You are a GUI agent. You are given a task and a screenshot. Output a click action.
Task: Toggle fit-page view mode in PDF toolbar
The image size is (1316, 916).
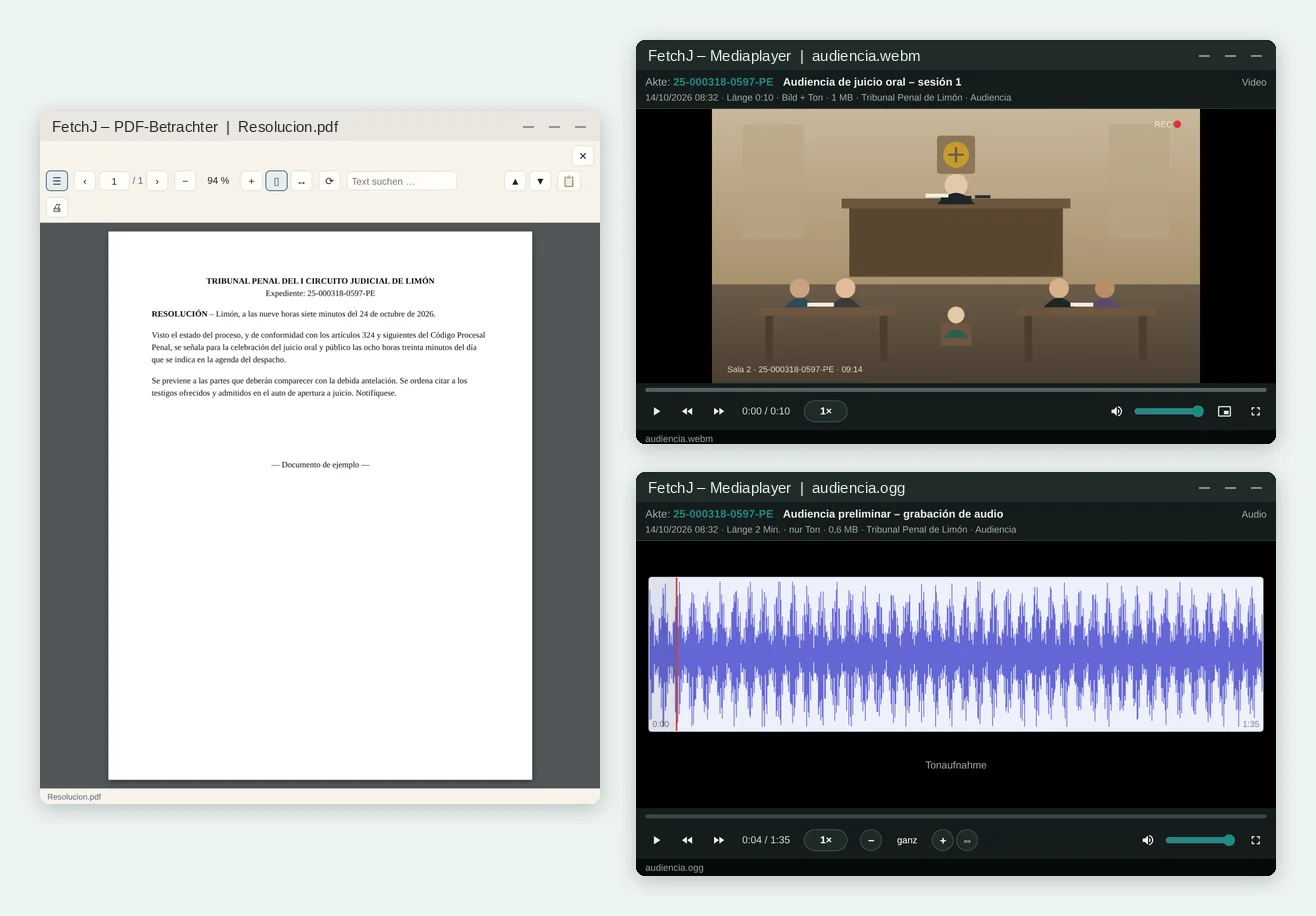(x=276, y=181)
